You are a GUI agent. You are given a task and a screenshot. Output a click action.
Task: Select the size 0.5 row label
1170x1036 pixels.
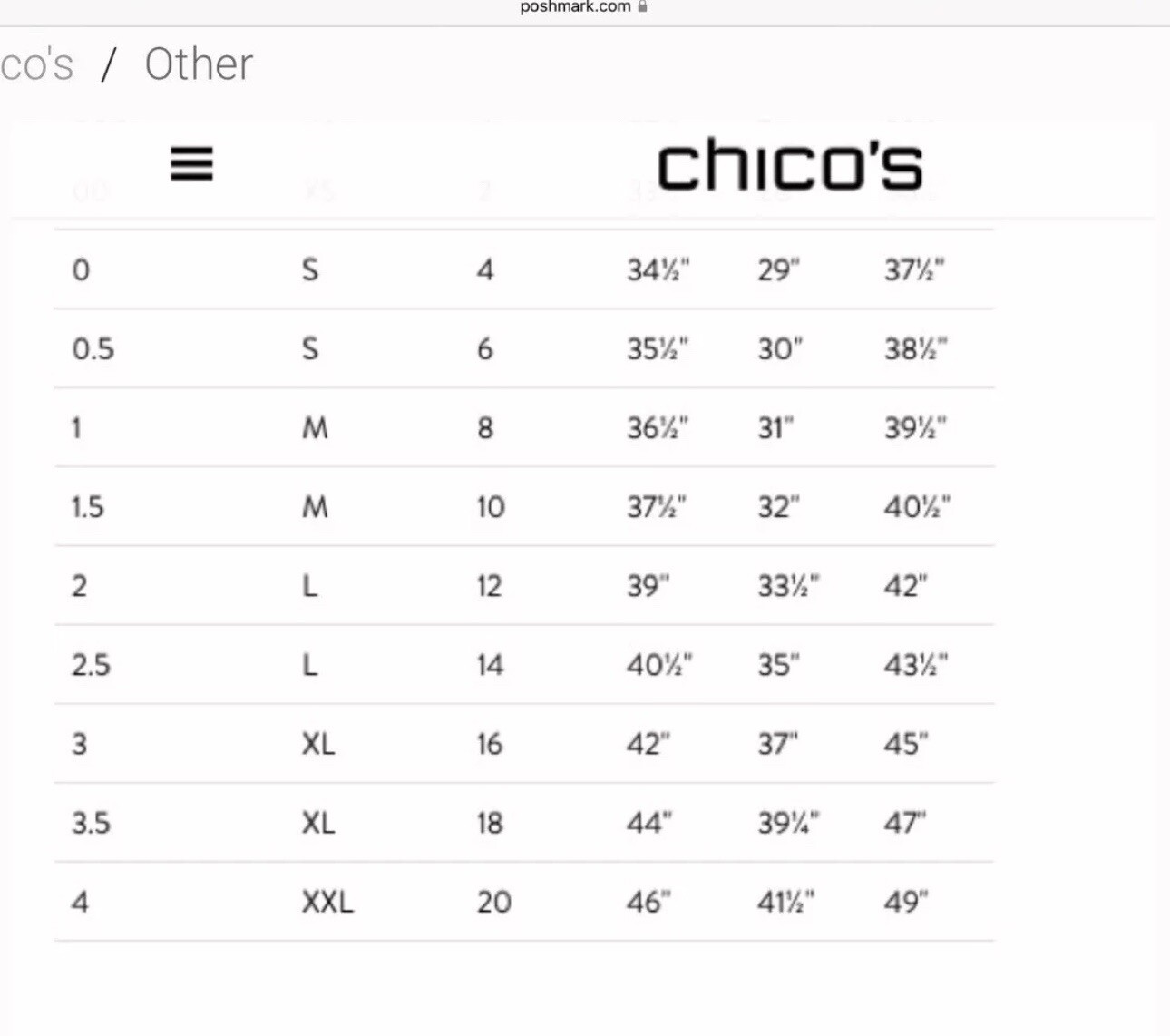click(93, 348)
